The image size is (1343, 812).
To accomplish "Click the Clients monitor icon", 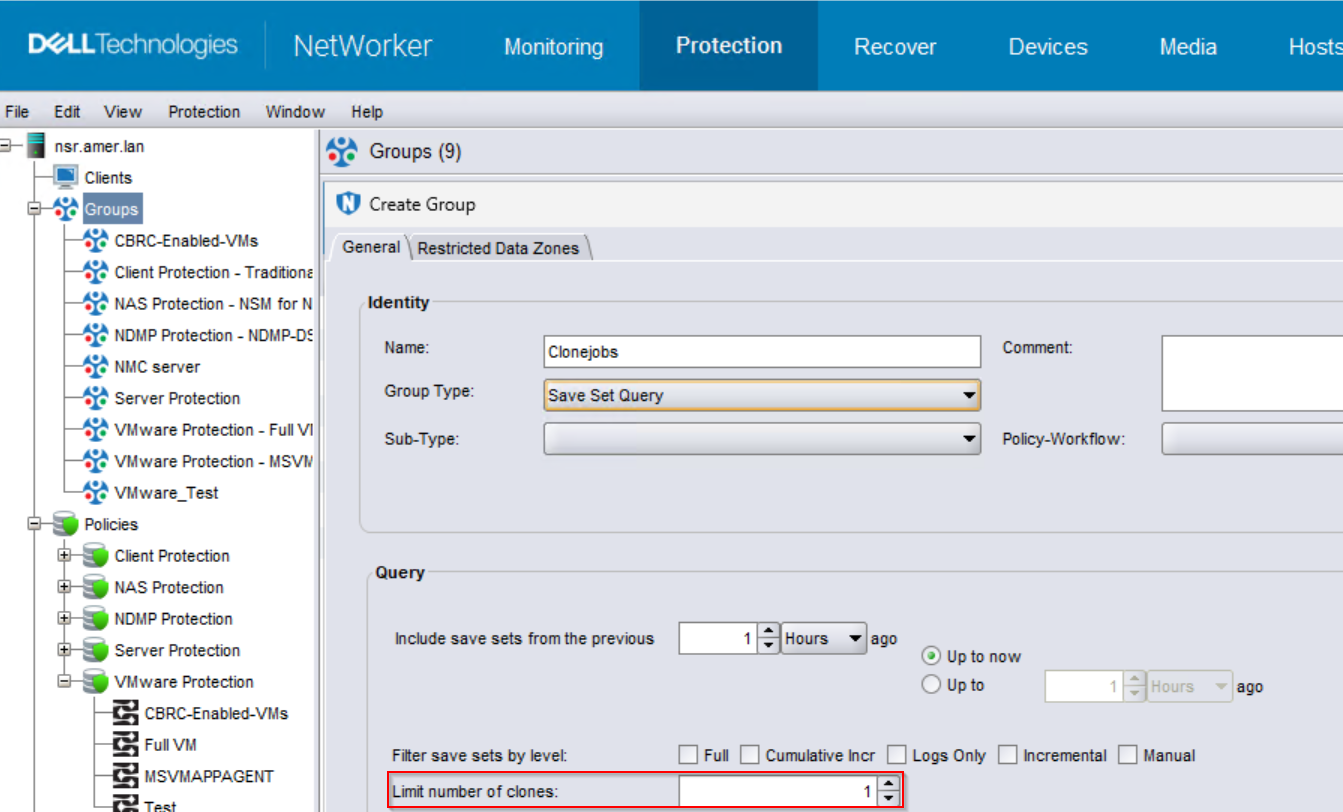I will [x=65, y=177].
